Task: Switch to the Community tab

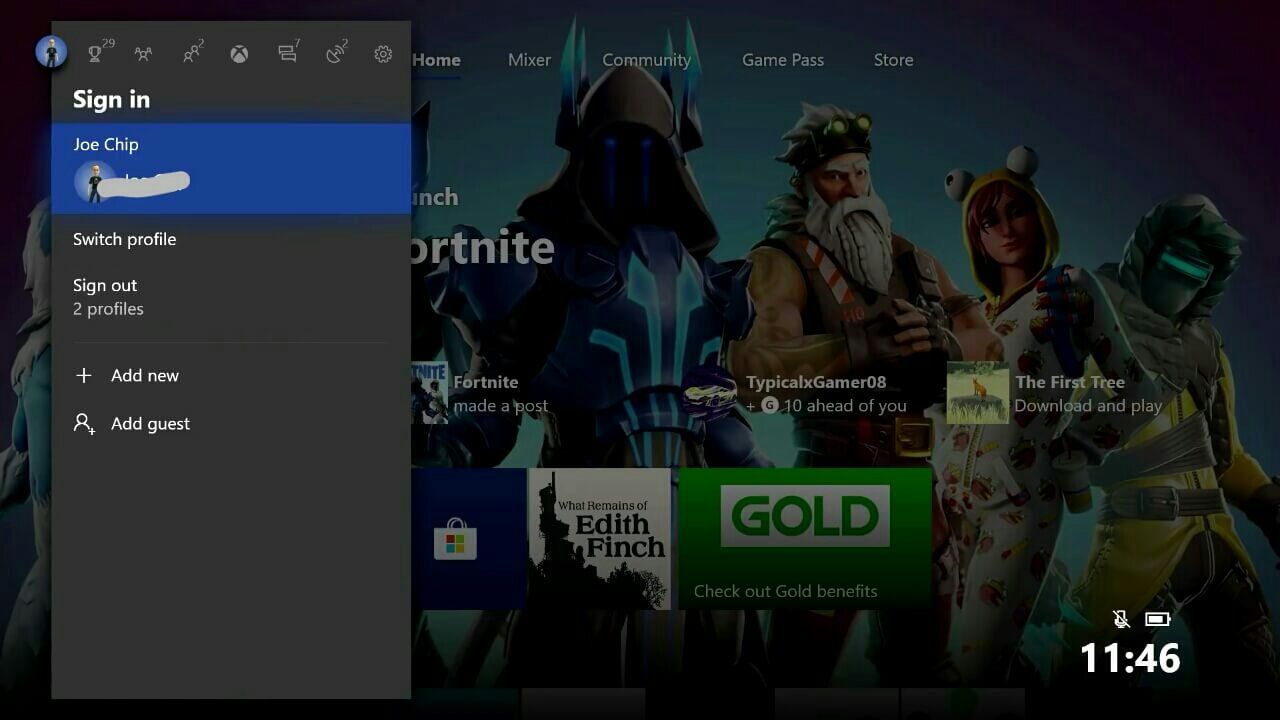Action: [646, 60]
